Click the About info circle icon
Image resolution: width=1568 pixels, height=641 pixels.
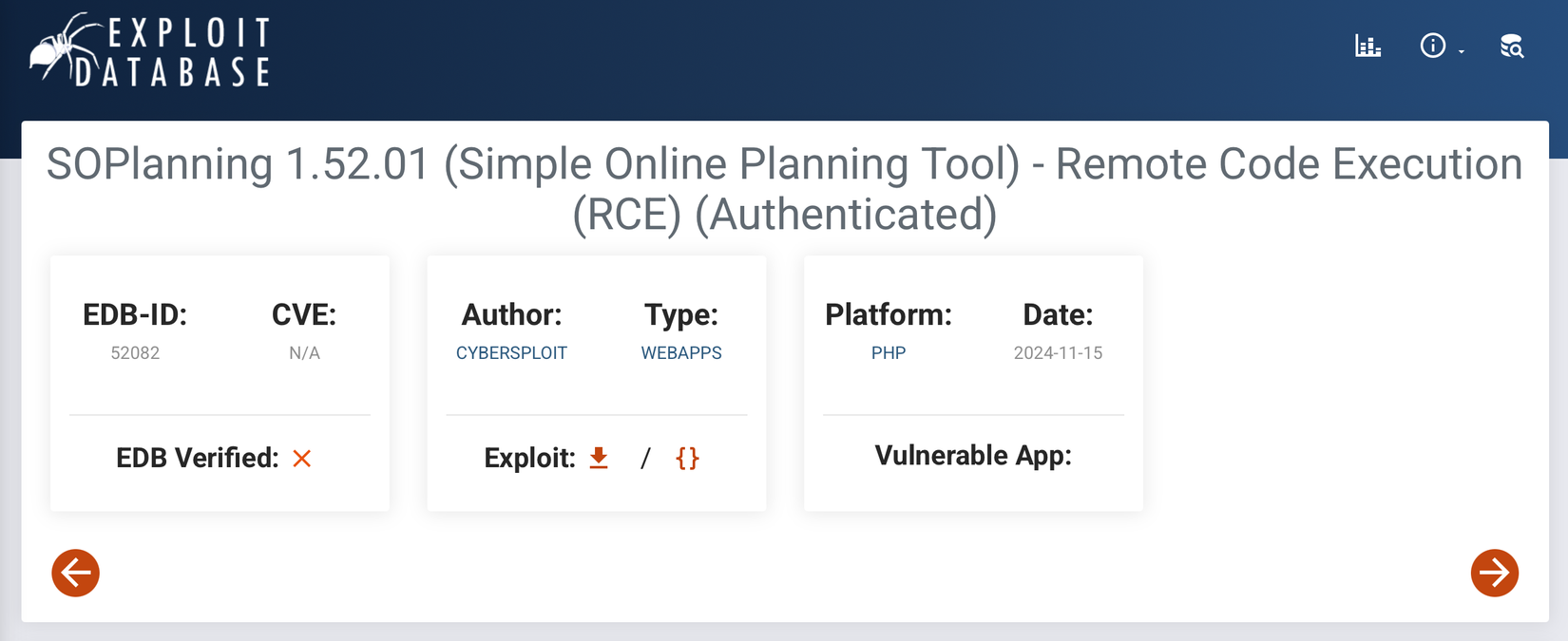click(x=1432, y=46)
